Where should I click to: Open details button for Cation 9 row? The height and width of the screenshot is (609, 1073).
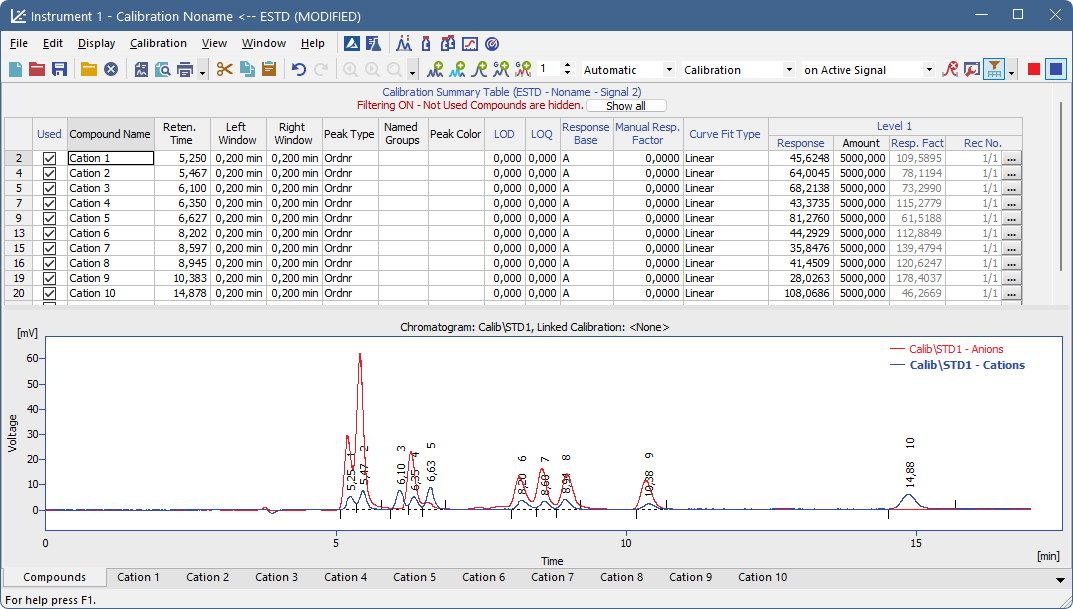(x=1011, y=278)
